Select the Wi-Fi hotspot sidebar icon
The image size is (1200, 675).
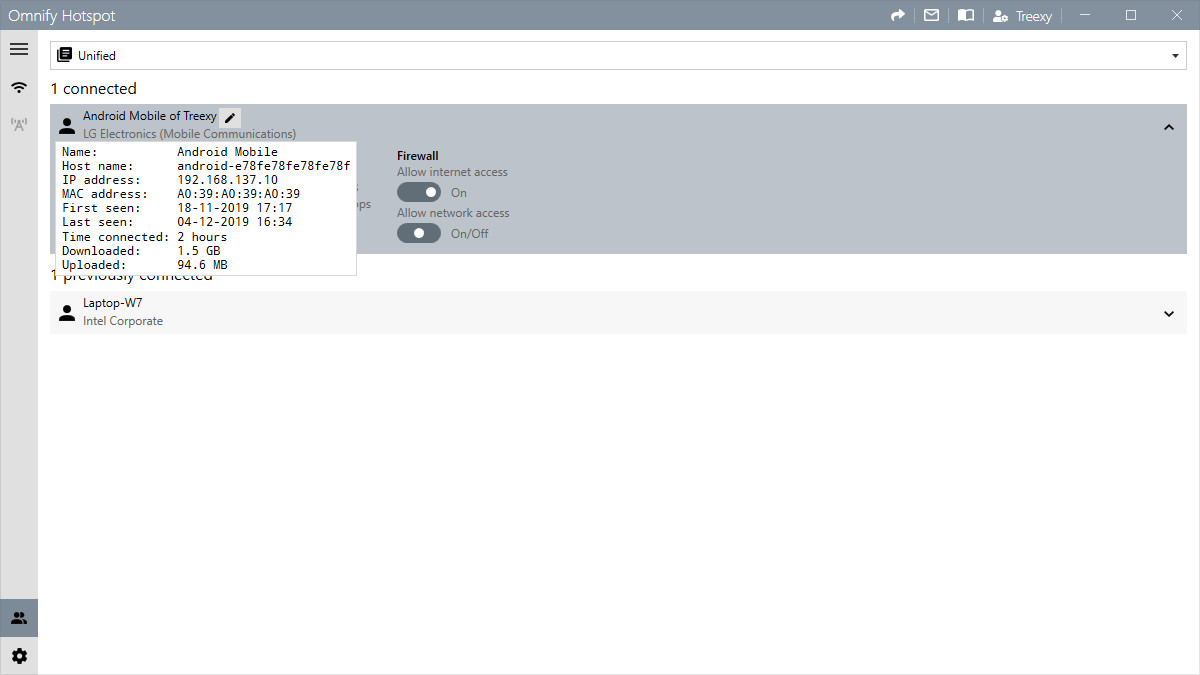click(x=18, y=87)
